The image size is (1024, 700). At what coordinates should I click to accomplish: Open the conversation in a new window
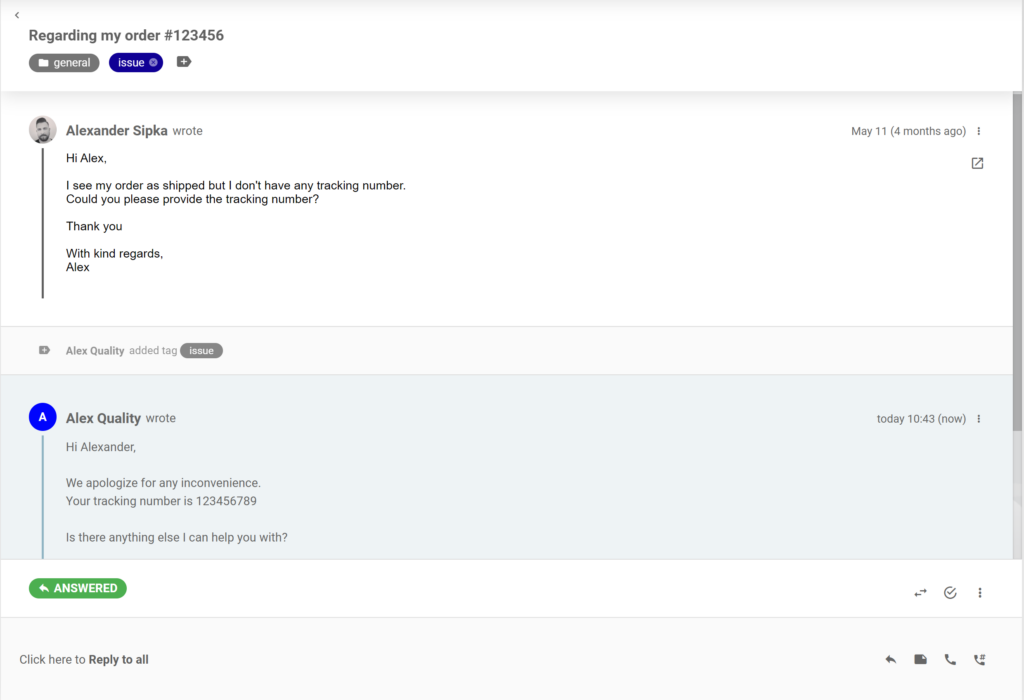tap(977, 163)
